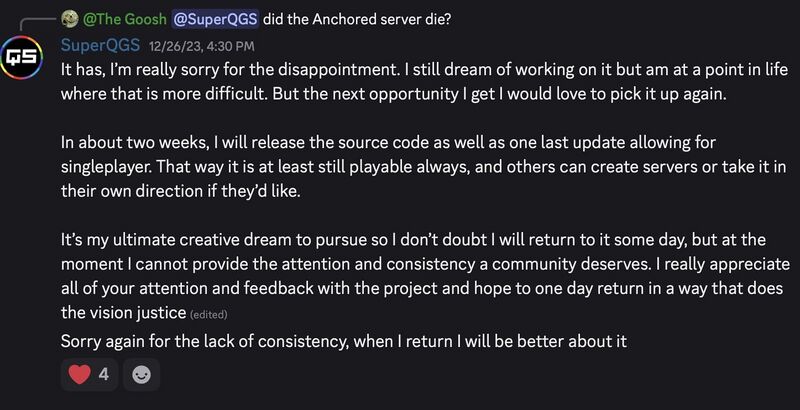
Task: Click the SuperQGS author name
Action: coord(100,45)
